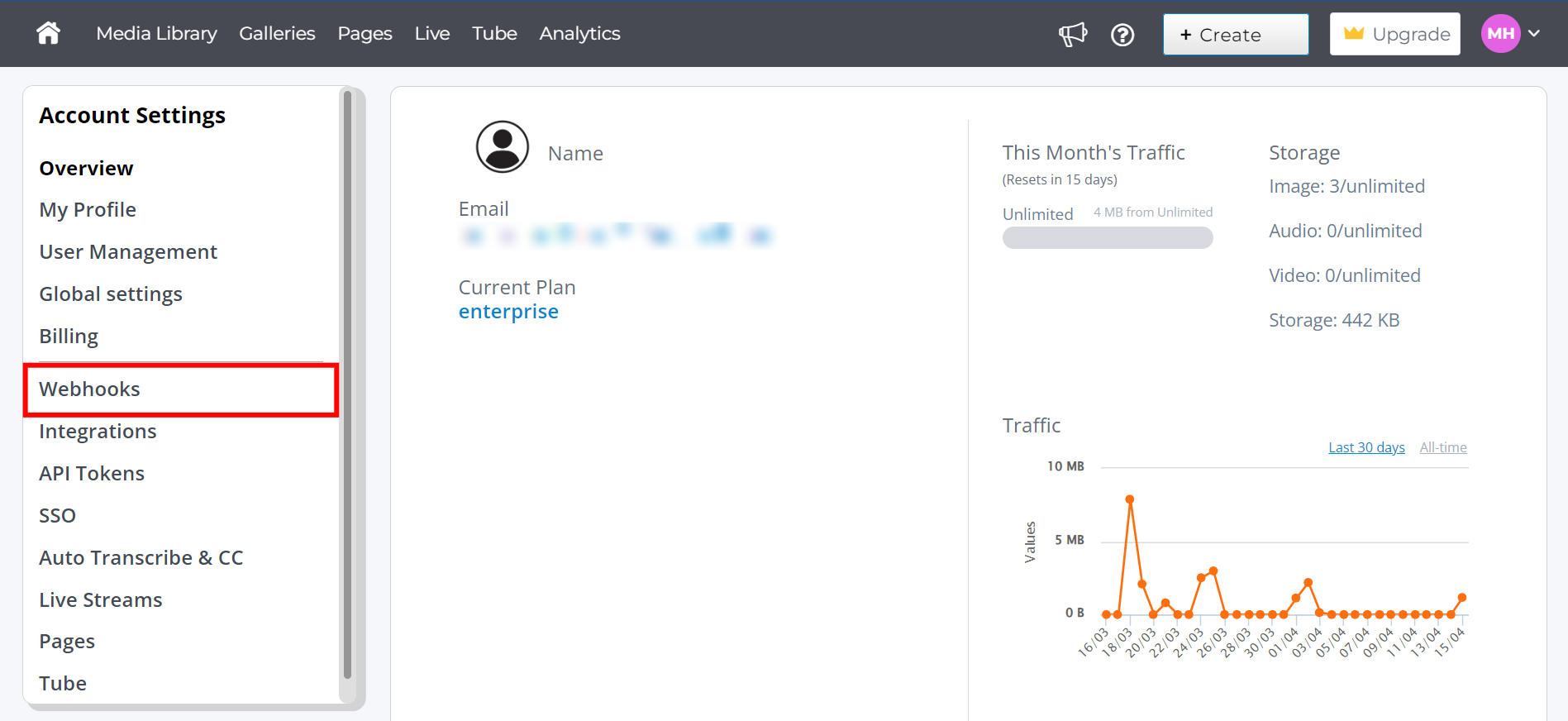Open My Profile settings
The image size is (1568, 721).
pos(88,210)
